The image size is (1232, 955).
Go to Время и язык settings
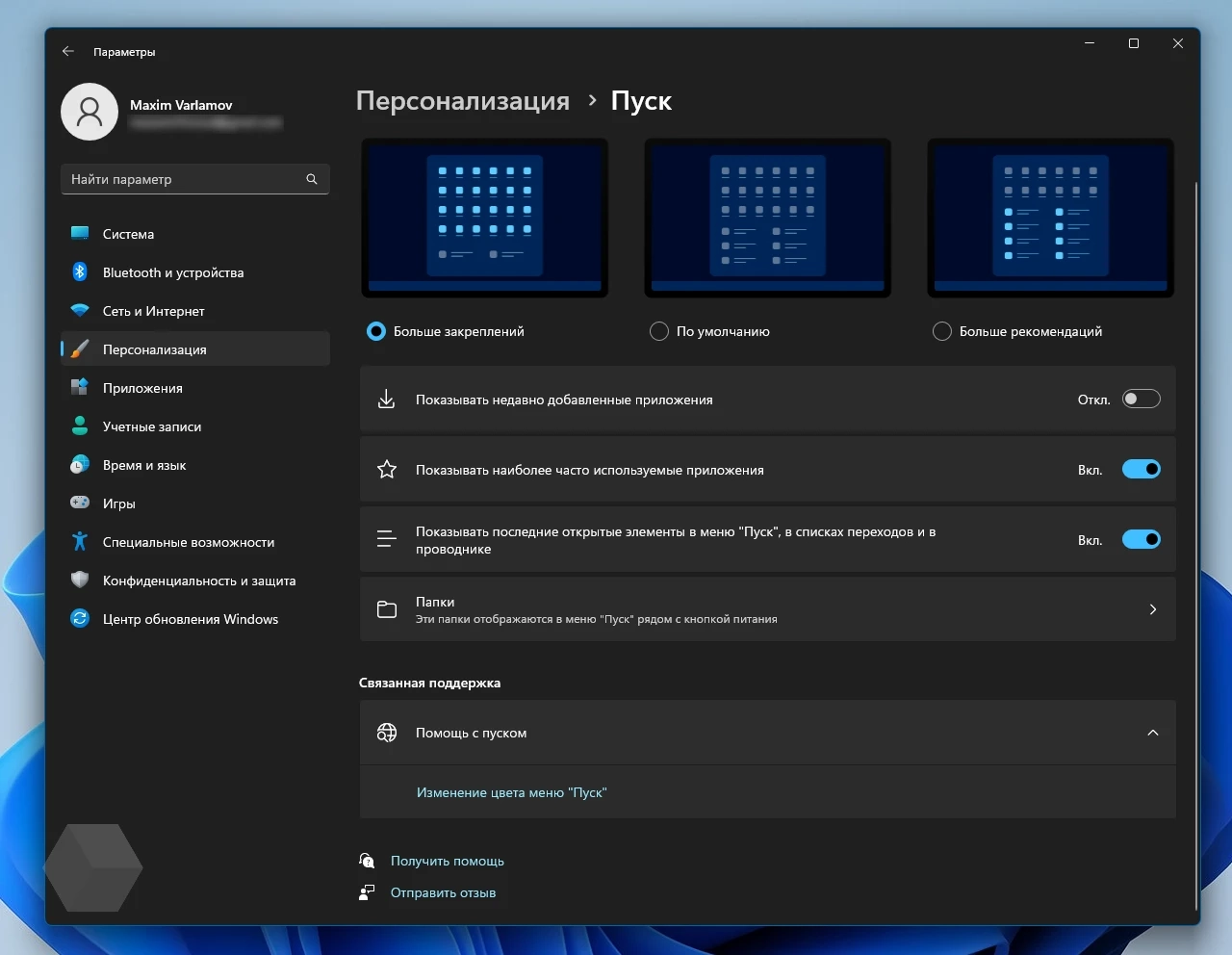(x=195, y=465)
